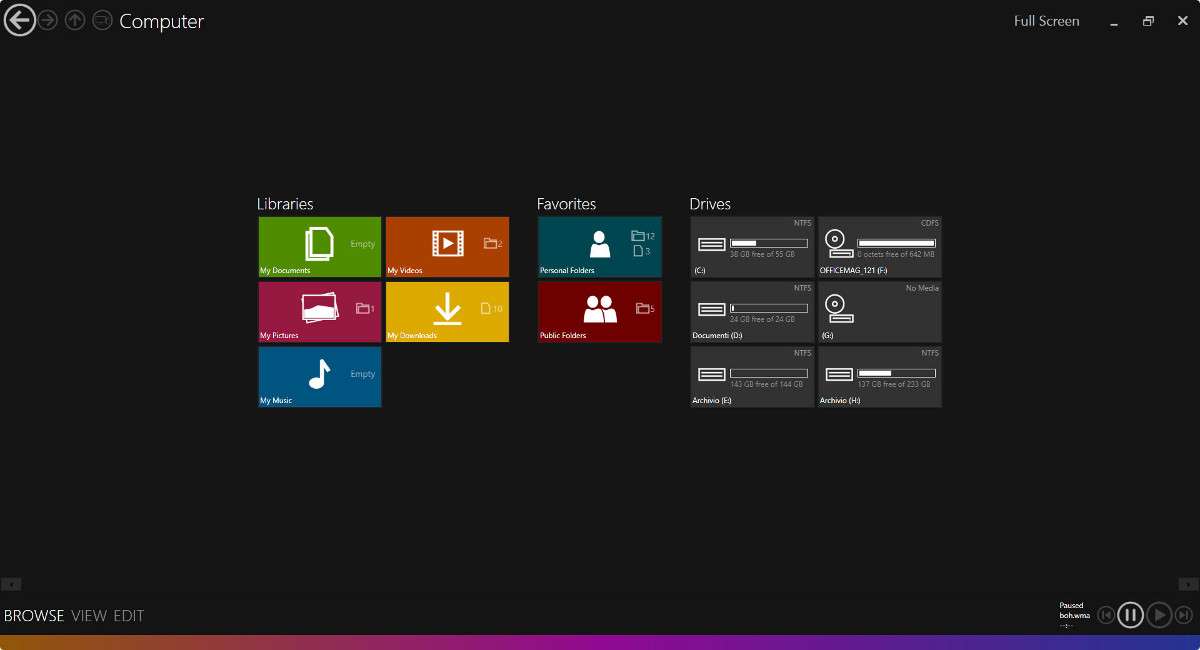The width and height of the screenshot is (1200, 650).
Task: Open the My Pictures tile
Action: tap(319, 312)
